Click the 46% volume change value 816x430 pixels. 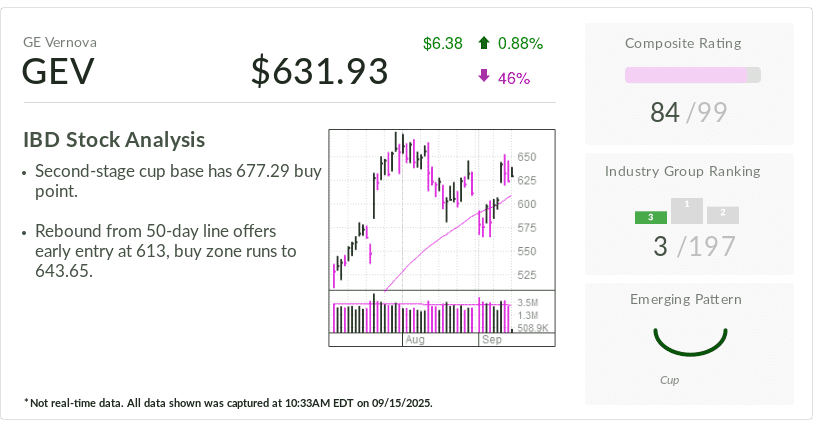(513, 77)
